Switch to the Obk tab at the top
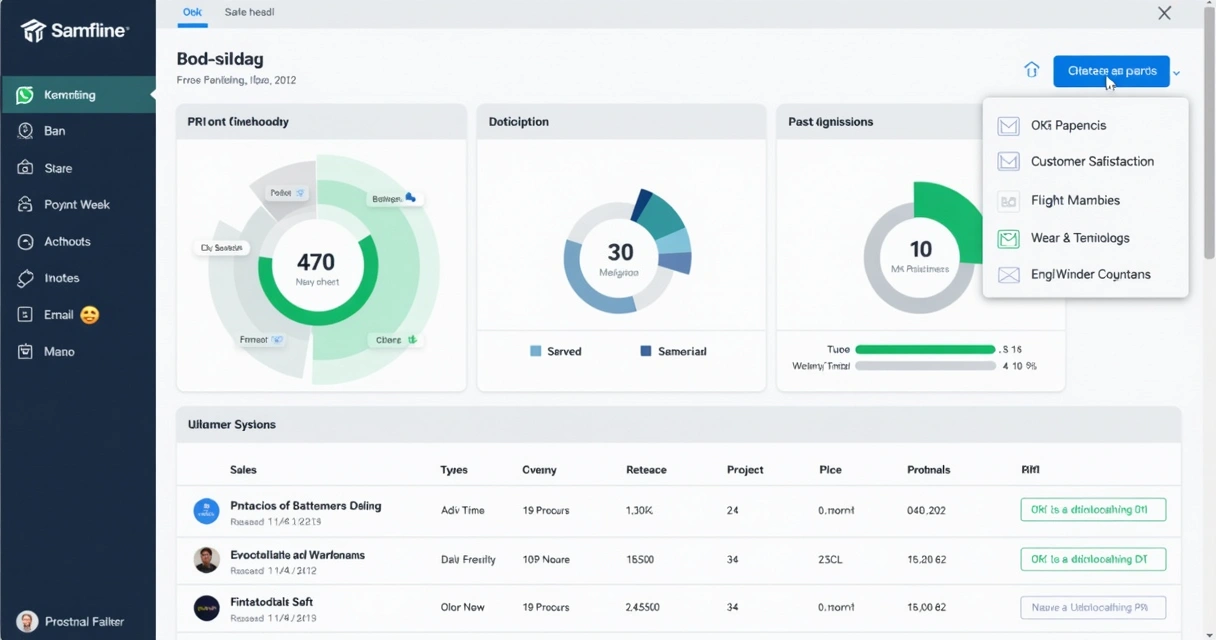 point(192,12)
